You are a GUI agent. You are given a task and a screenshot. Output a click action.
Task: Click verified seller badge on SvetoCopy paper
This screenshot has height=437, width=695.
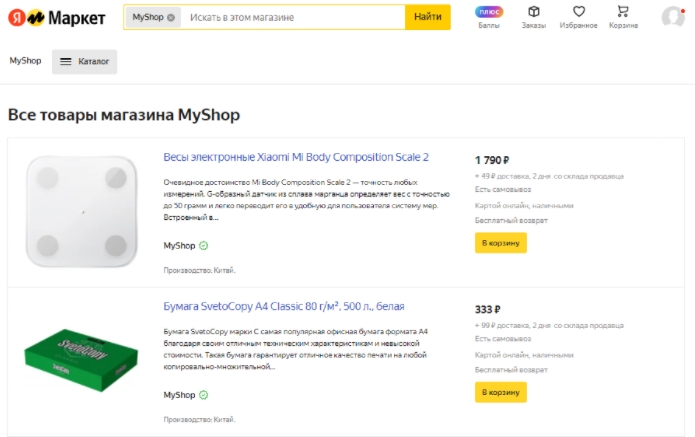click(x=203, y=395)
